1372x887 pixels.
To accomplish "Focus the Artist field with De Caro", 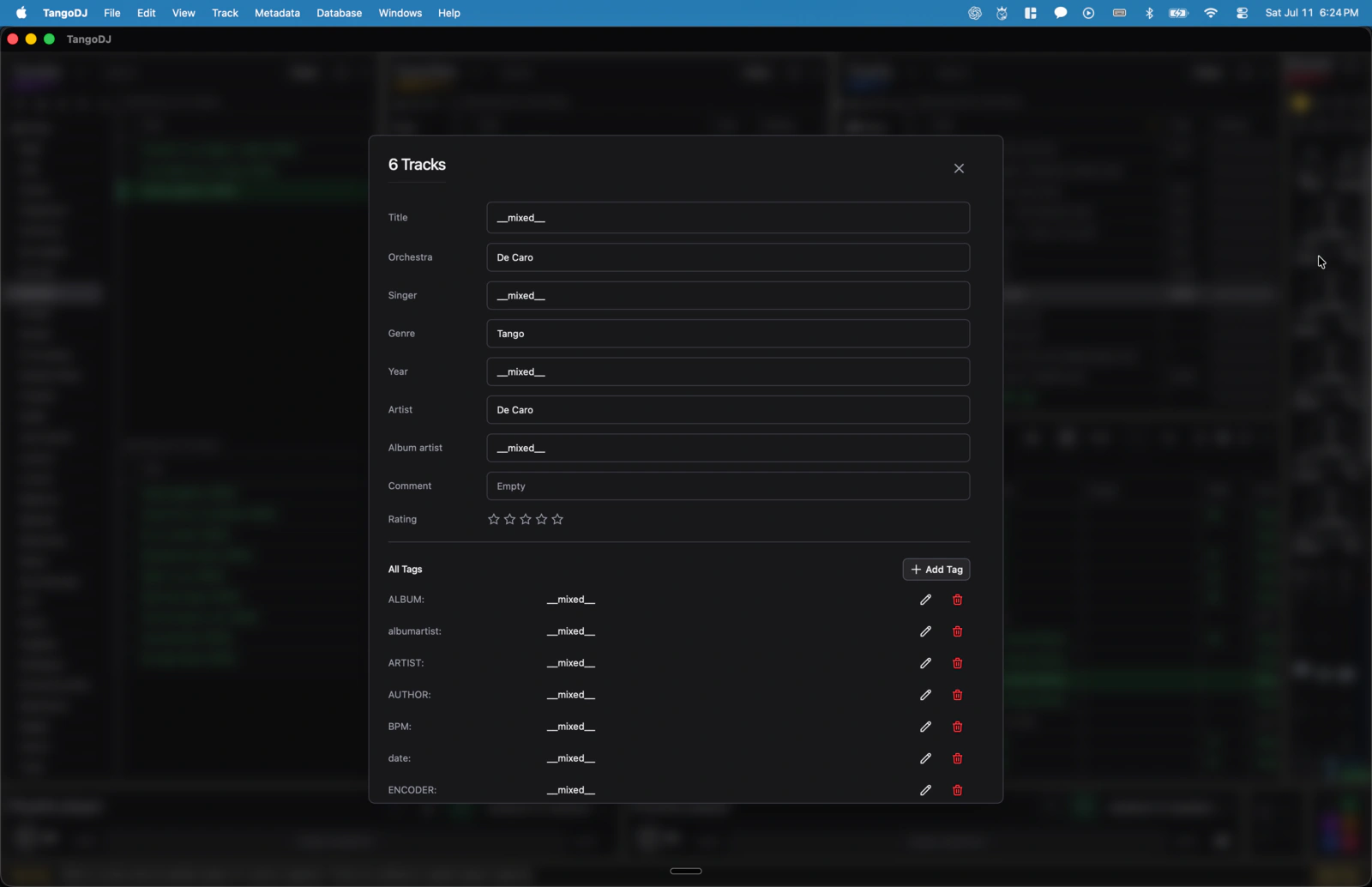I will (x=728, y=410).
